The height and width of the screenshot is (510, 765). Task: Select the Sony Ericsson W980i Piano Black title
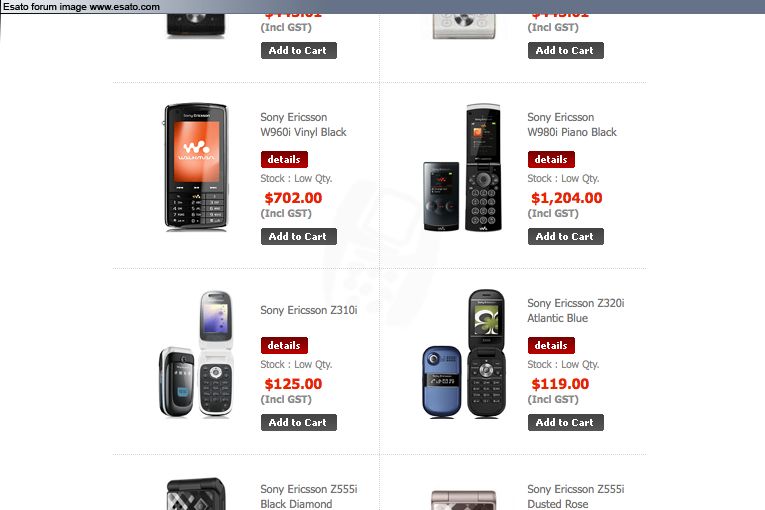click(x=572, y=125)
